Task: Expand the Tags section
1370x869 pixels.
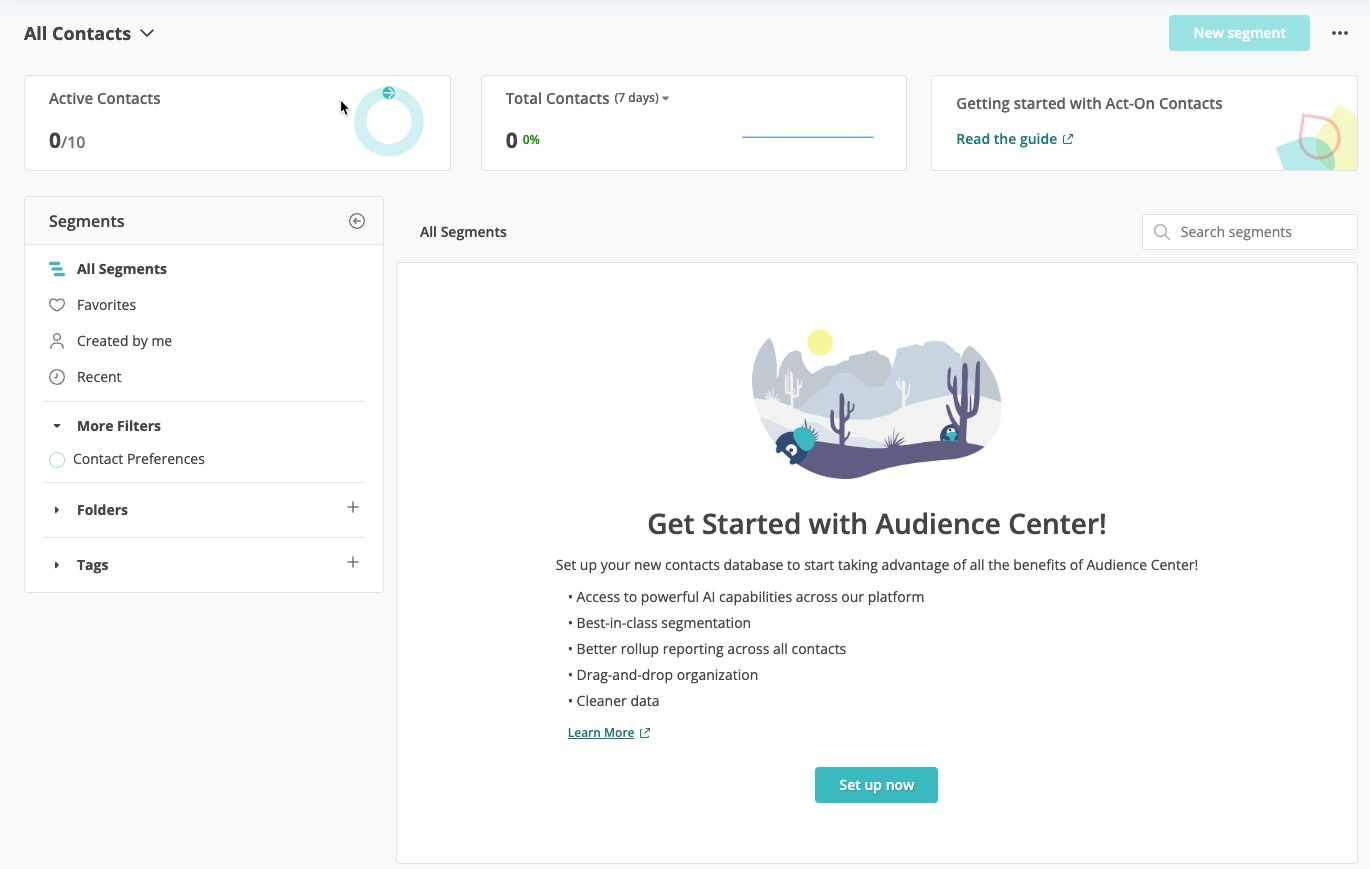Action: (x=57, y=565)
